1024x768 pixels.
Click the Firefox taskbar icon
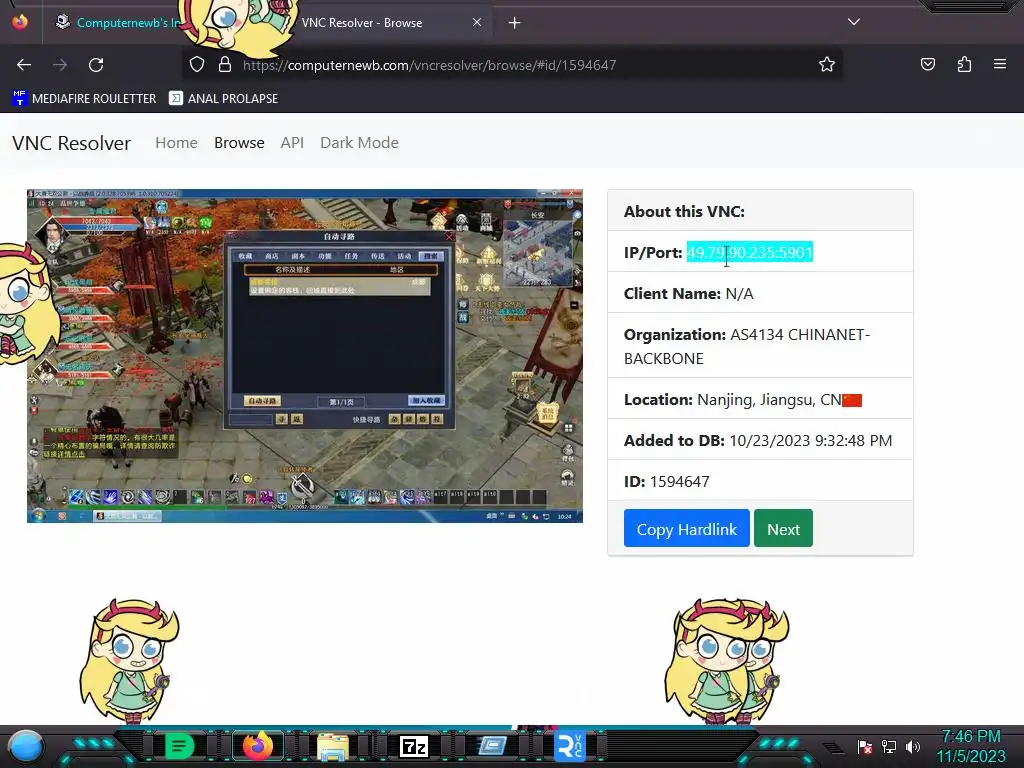[x=257, y=746]
